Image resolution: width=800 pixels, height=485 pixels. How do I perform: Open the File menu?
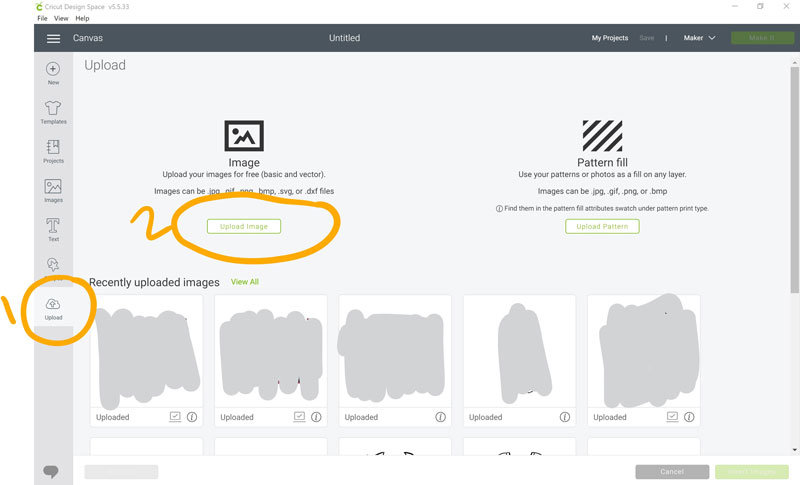42,18
